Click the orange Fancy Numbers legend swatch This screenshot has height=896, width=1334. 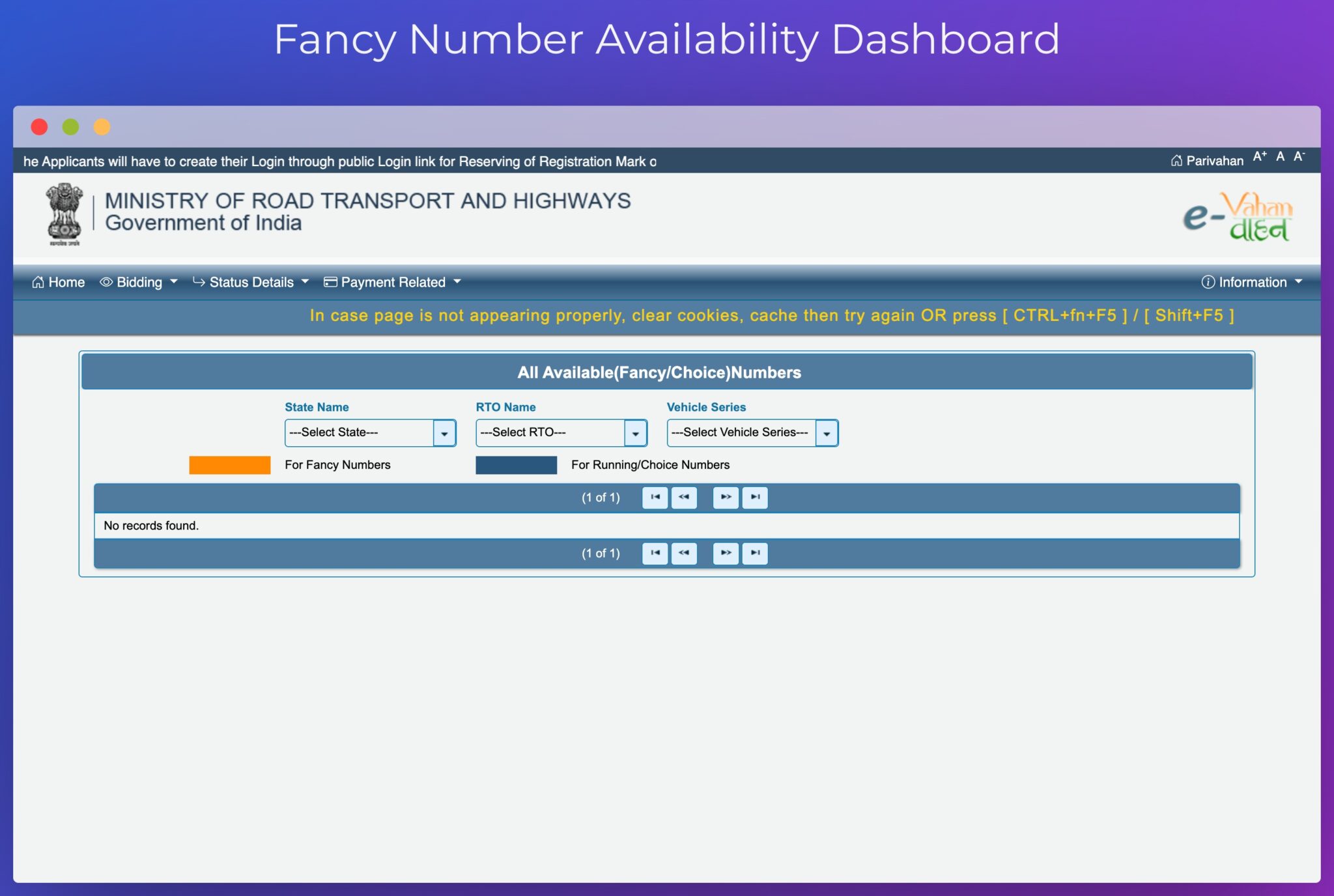coord(229,465)
